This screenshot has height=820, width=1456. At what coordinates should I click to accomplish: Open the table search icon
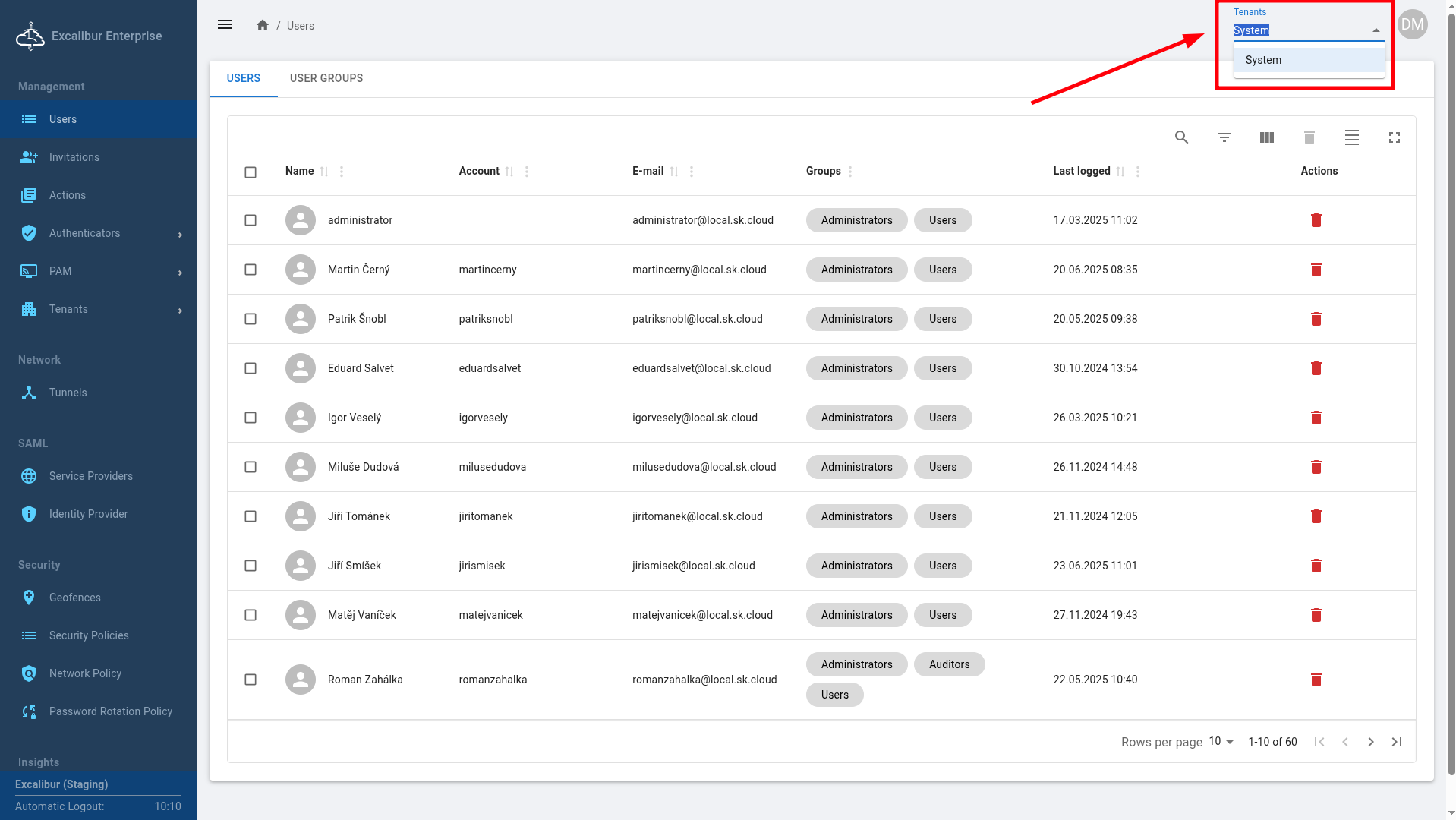(1181, 137)
